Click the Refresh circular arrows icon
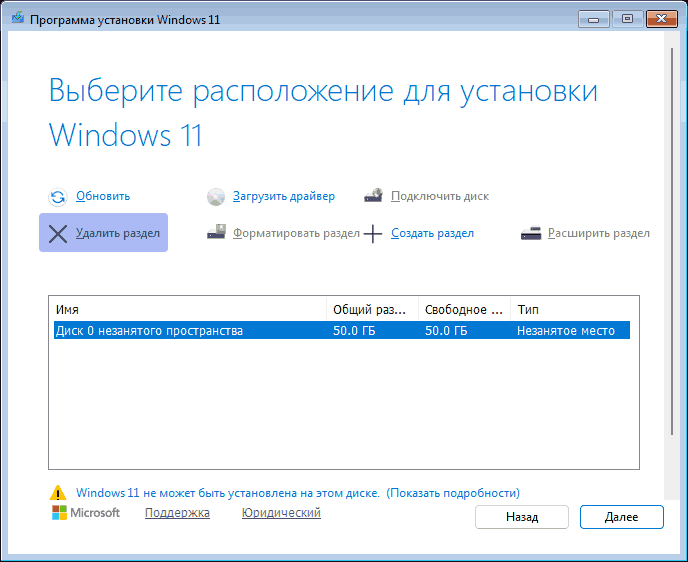Viewport: 688px width, 562px height. (x=57, y=197)
